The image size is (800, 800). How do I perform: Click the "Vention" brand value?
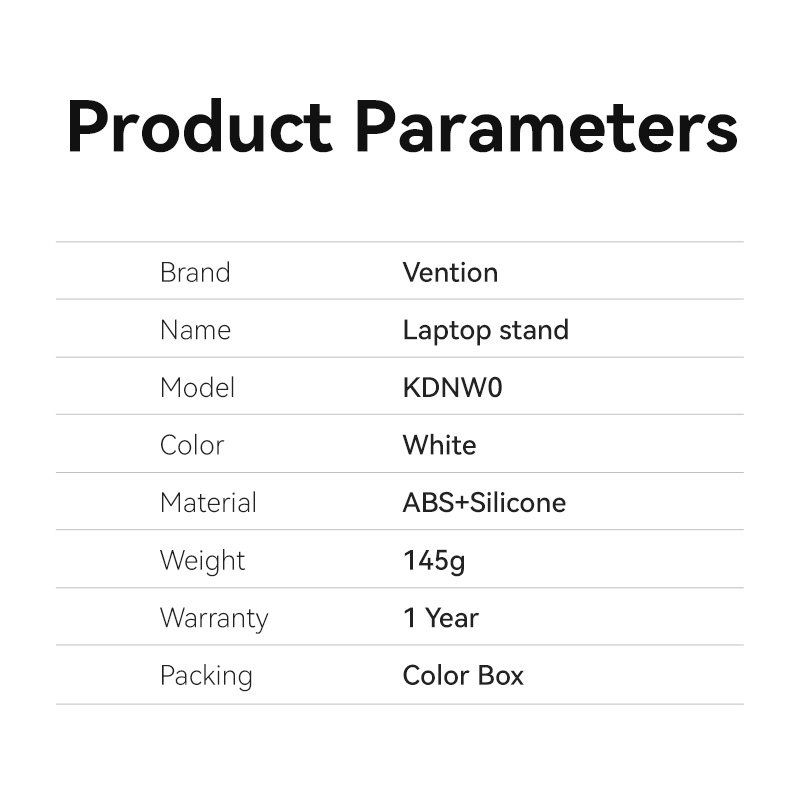pyautogui.click(x=450, y=272)
